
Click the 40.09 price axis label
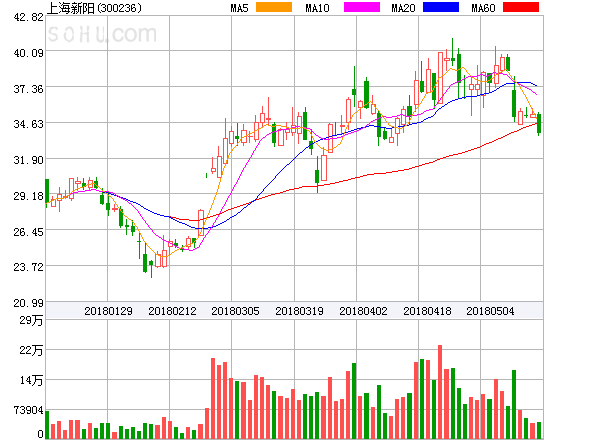(29, 53)
